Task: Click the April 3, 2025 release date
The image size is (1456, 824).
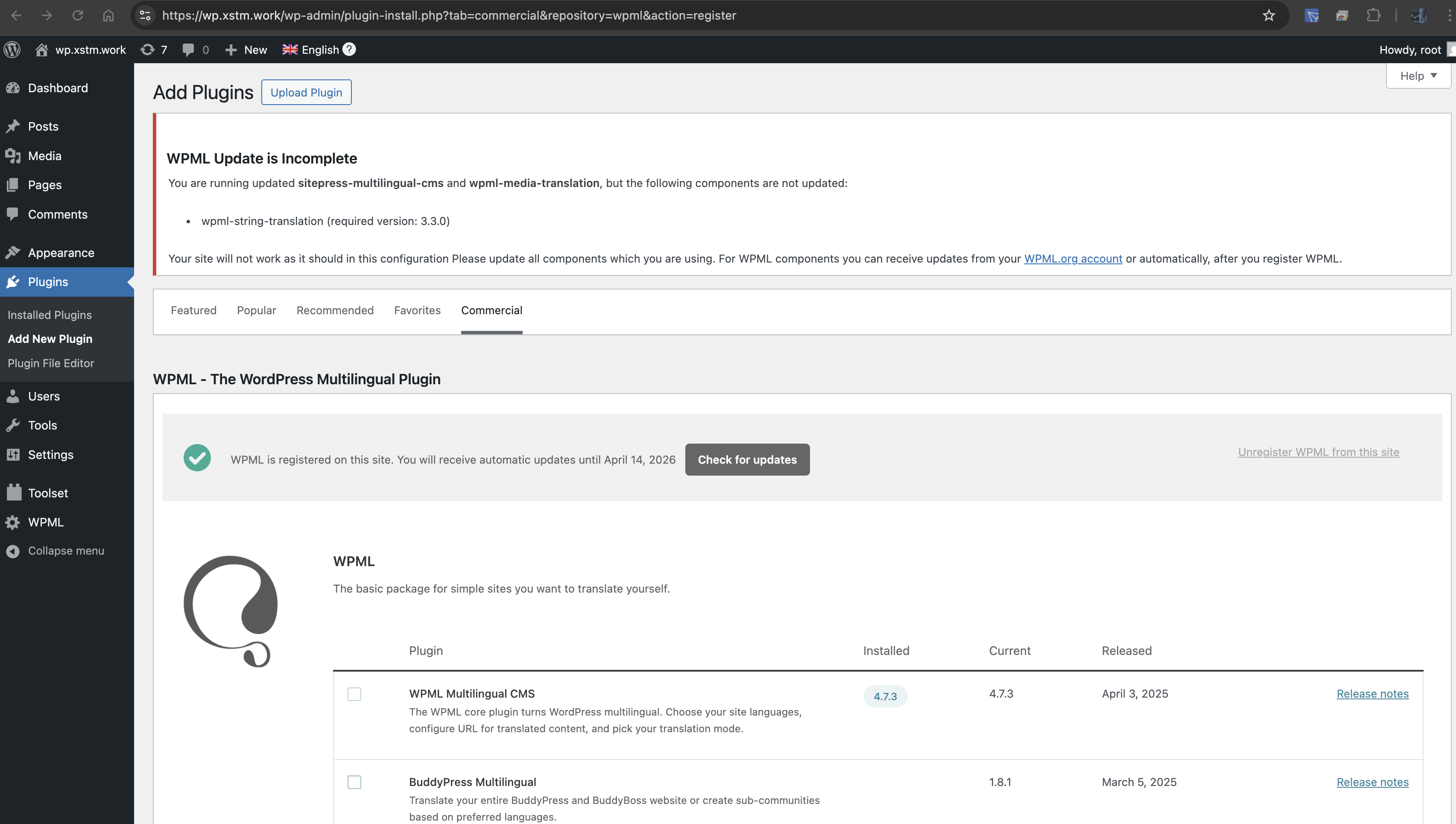Action: (x=1134, y=693)
